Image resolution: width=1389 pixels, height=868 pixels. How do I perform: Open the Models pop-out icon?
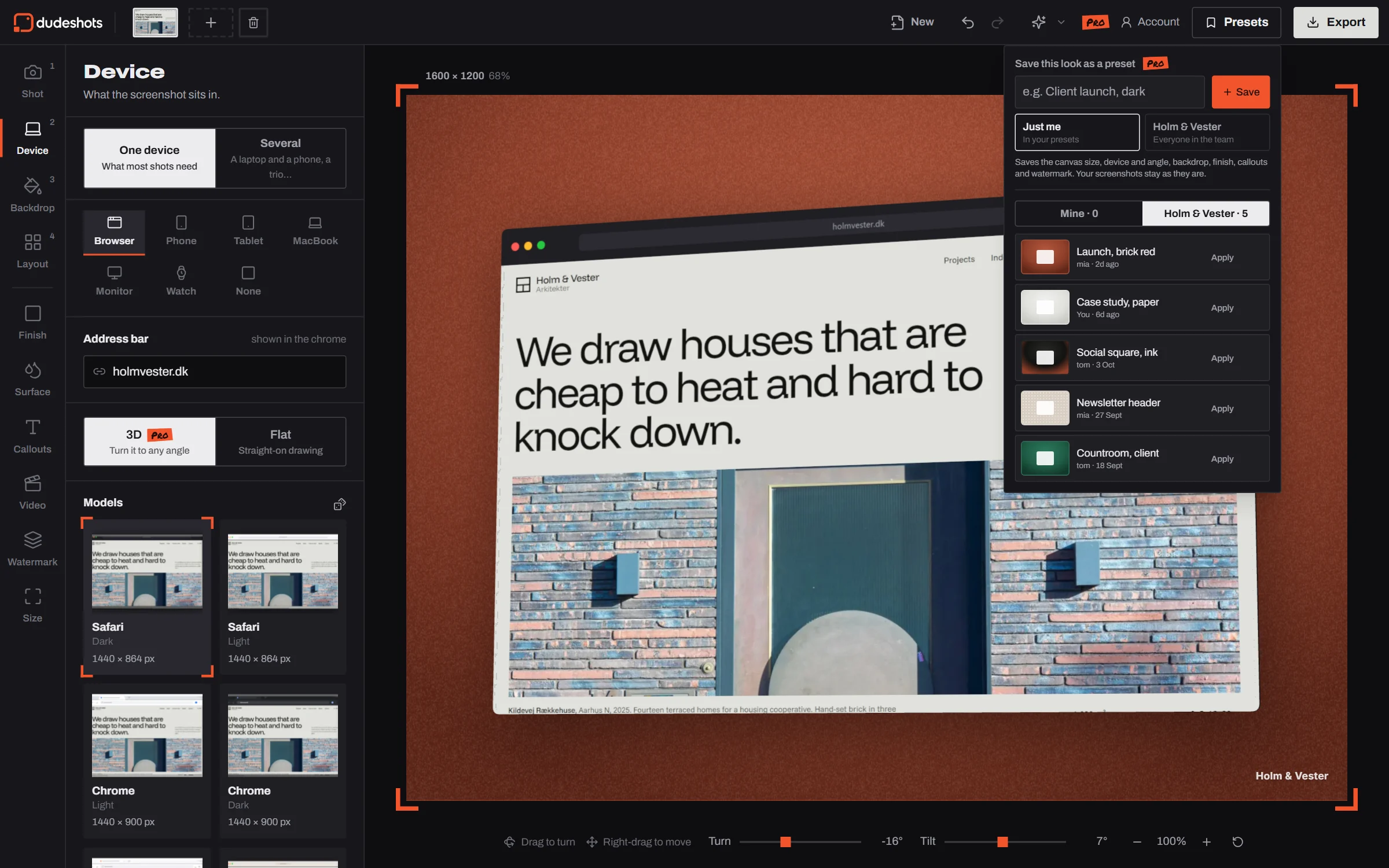[340, 504]
